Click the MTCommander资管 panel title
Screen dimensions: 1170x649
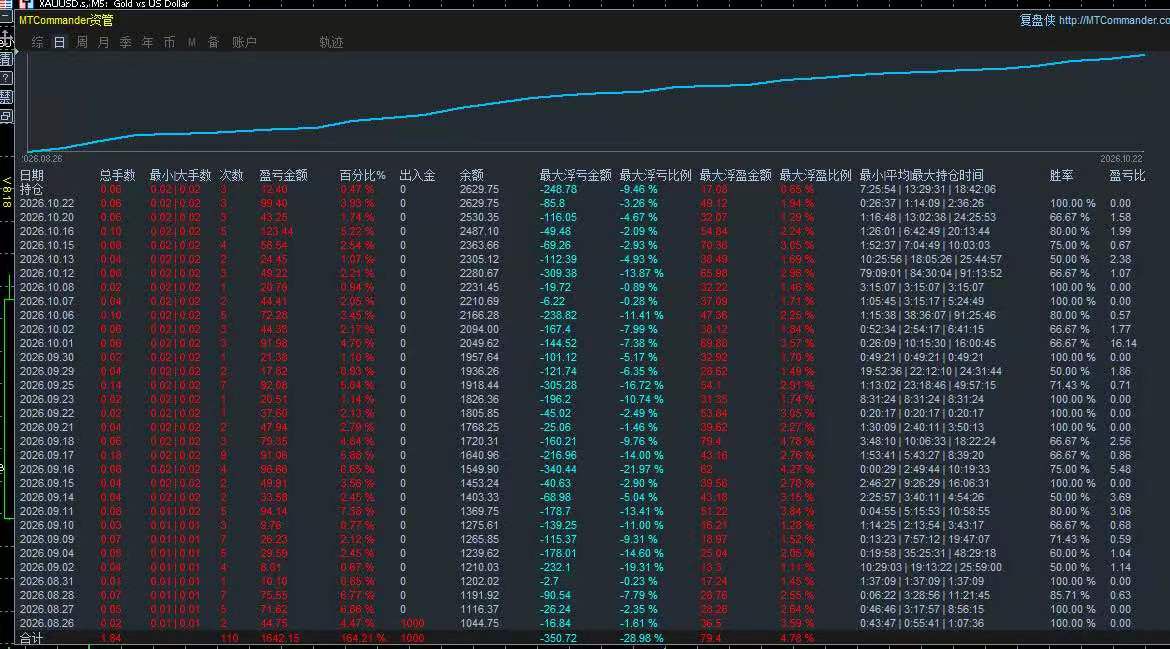point(66,20)
